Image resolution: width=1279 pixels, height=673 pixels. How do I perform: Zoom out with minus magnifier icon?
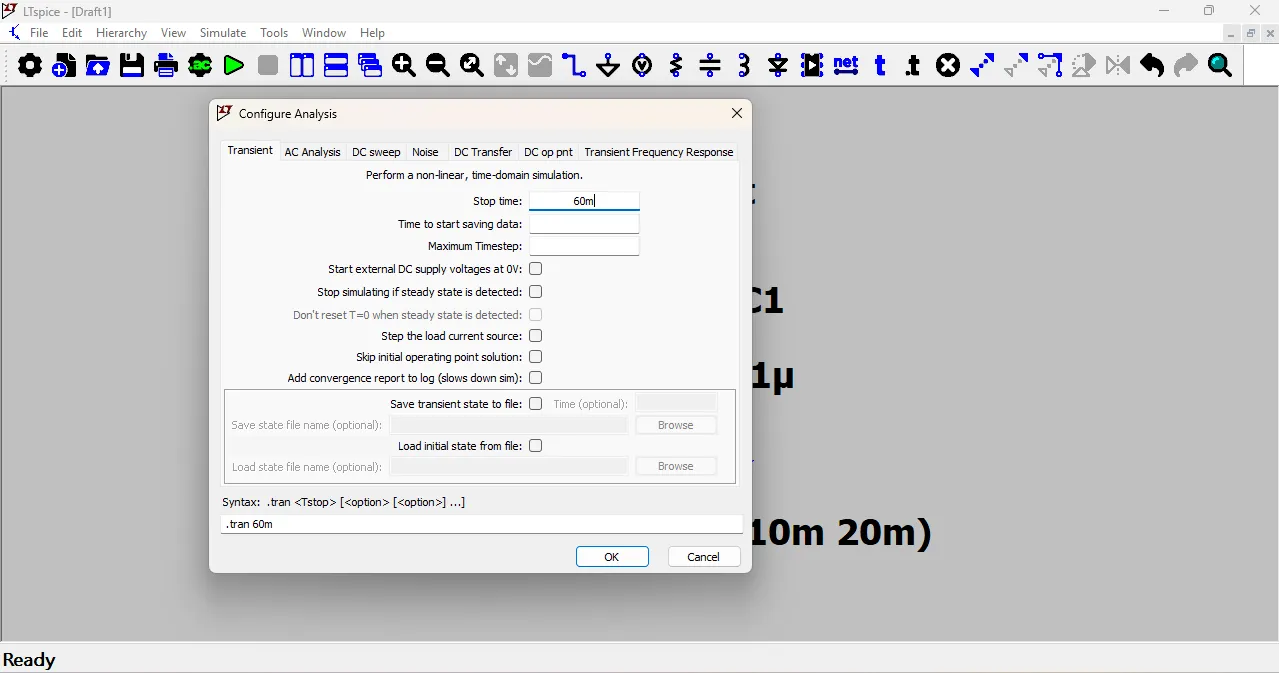[x=438, y=66]
